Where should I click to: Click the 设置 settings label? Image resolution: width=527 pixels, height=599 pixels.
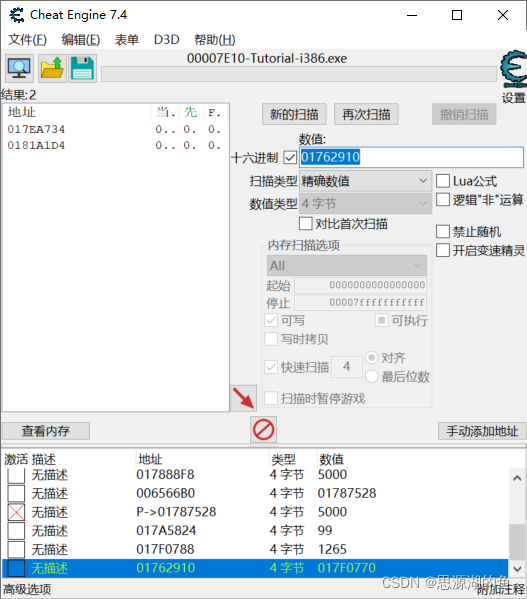[x=514, y=98]
